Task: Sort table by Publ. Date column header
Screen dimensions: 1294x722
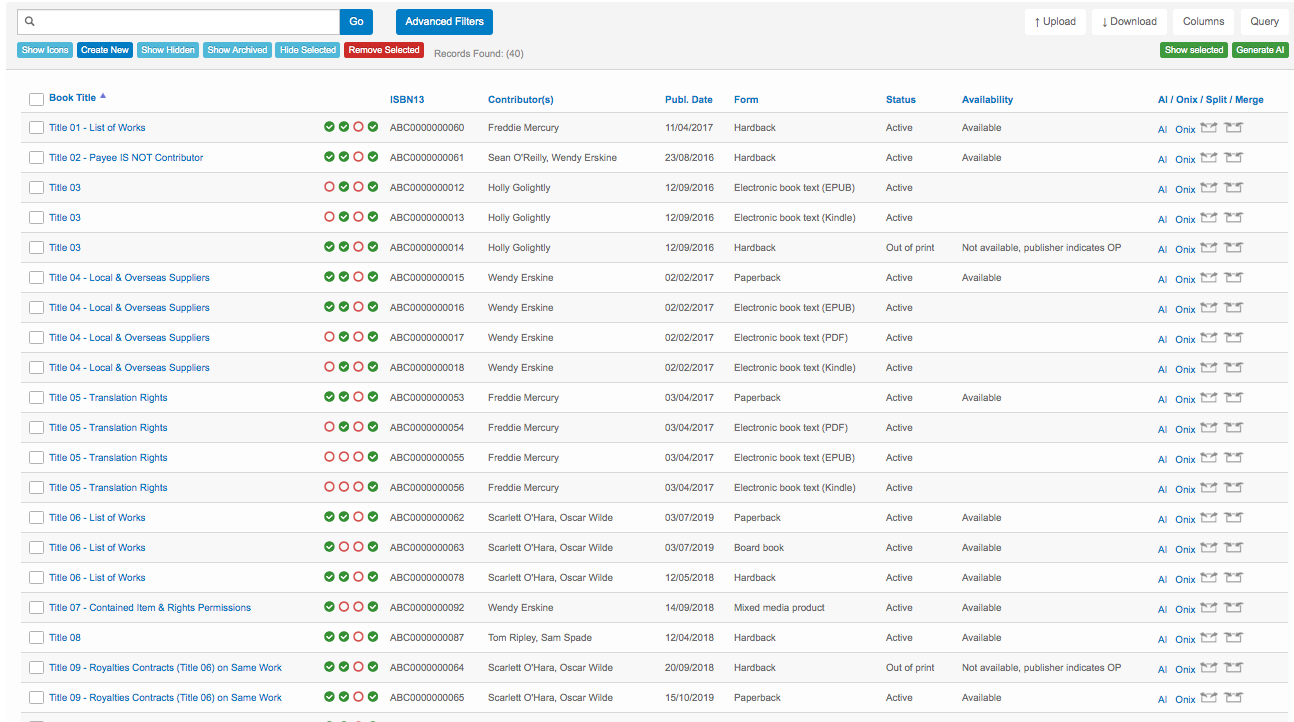Action: click(x=689, y=99)
